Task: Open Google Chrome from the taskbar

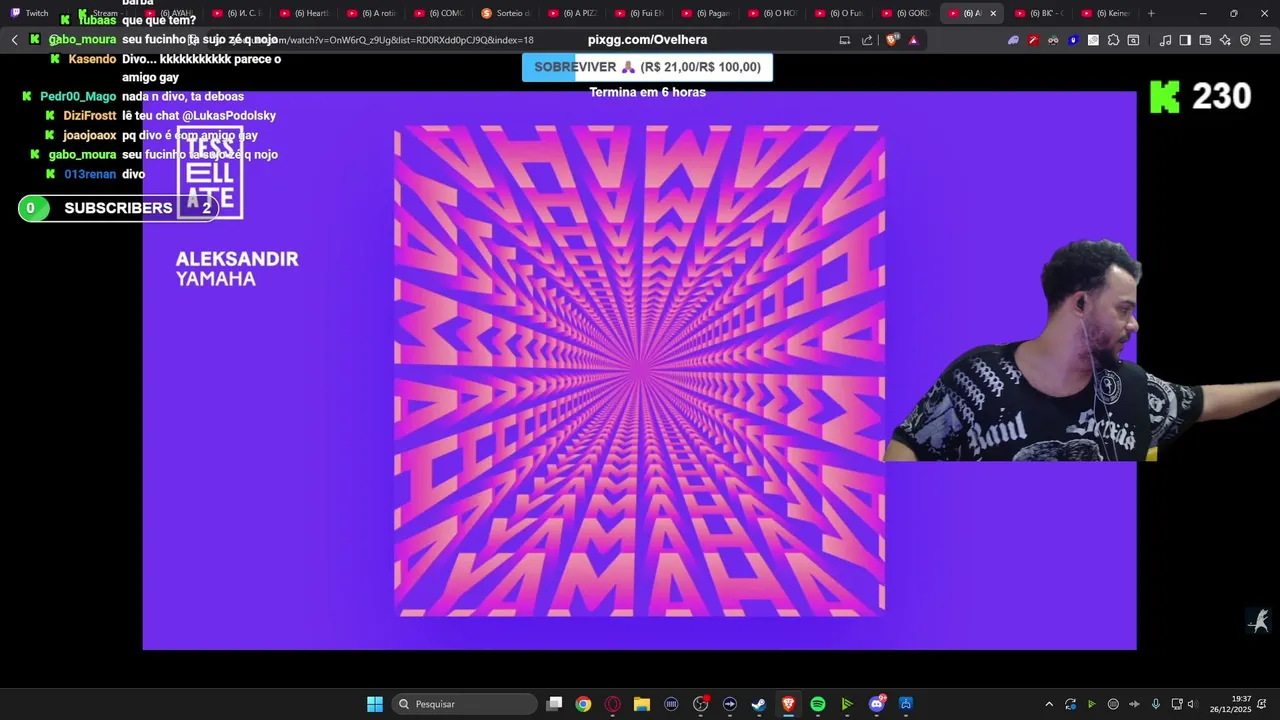Action: pos(583,704)
